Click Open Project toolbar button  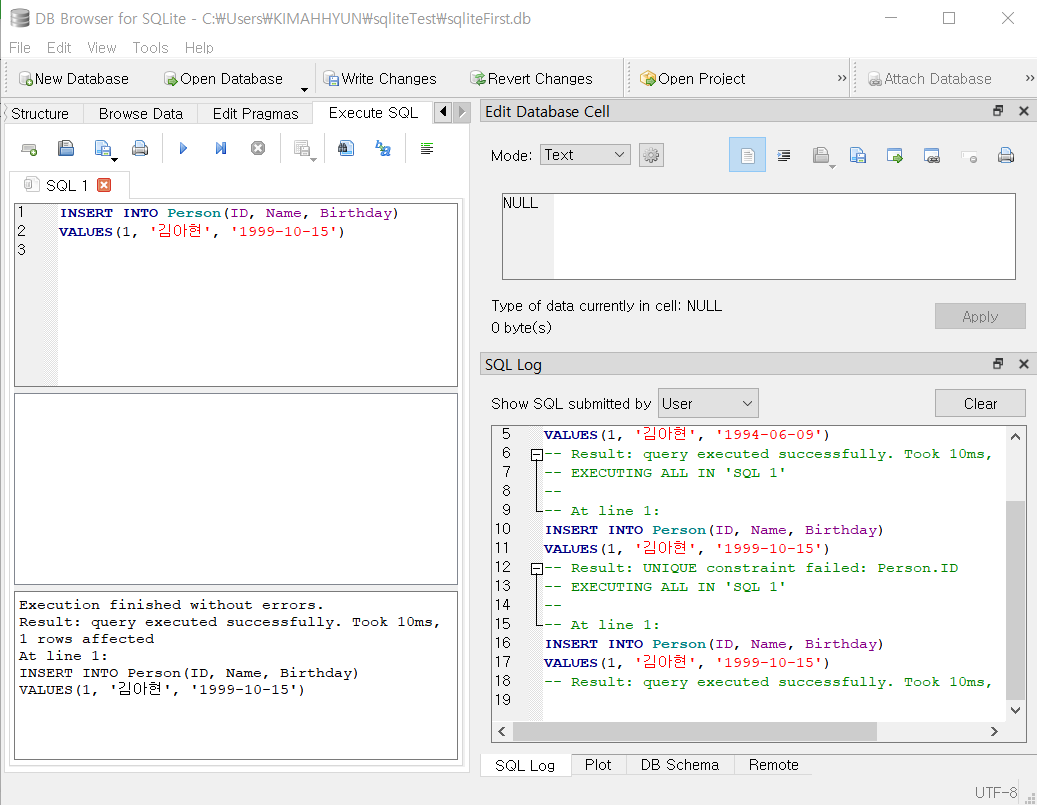(x=692, y=79)
